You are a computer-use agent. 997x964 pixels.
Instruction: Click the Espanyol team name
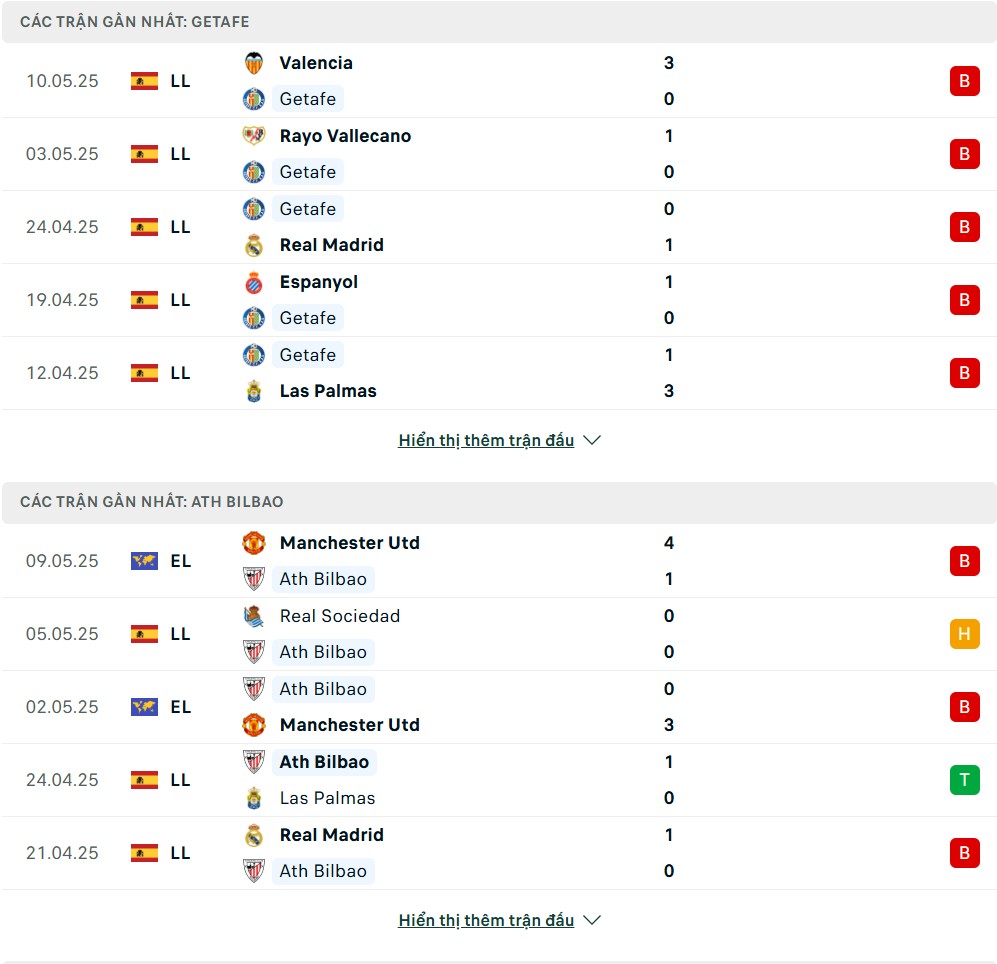(x=319, y=282)
